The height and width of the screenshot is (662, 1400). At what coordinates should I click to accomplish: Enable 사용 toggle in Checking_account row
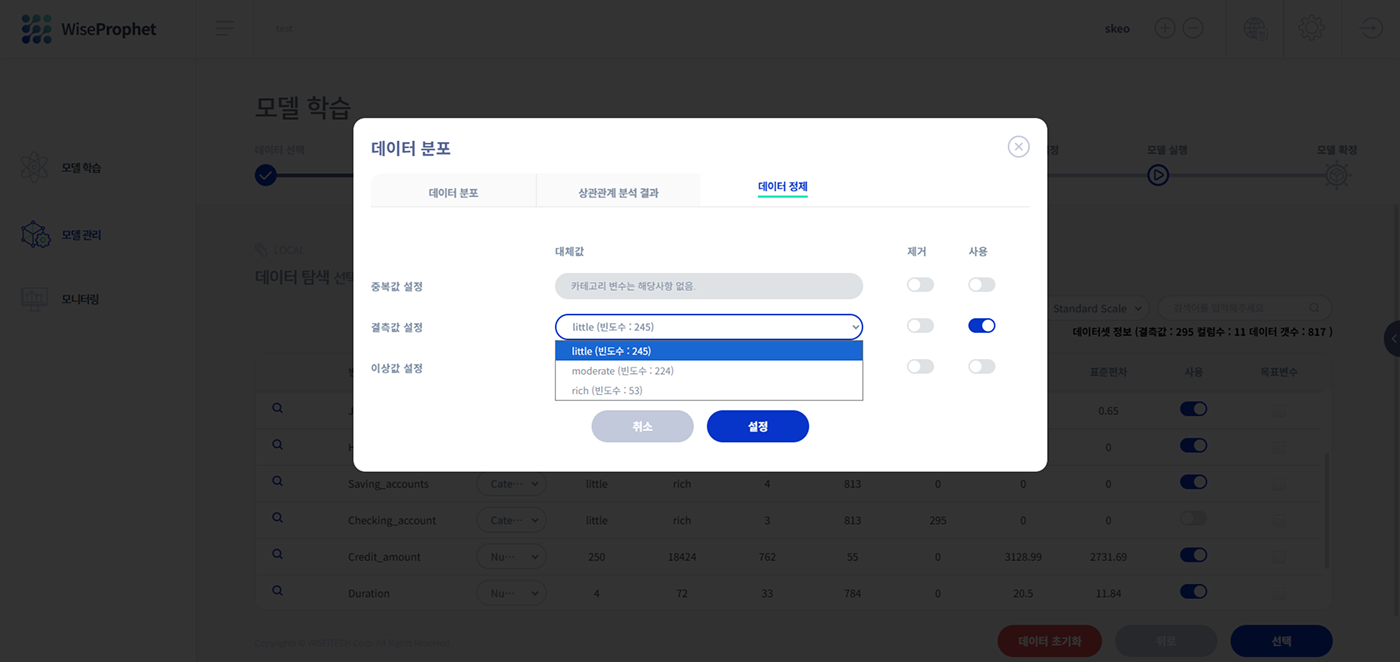tap(1193, 518)
